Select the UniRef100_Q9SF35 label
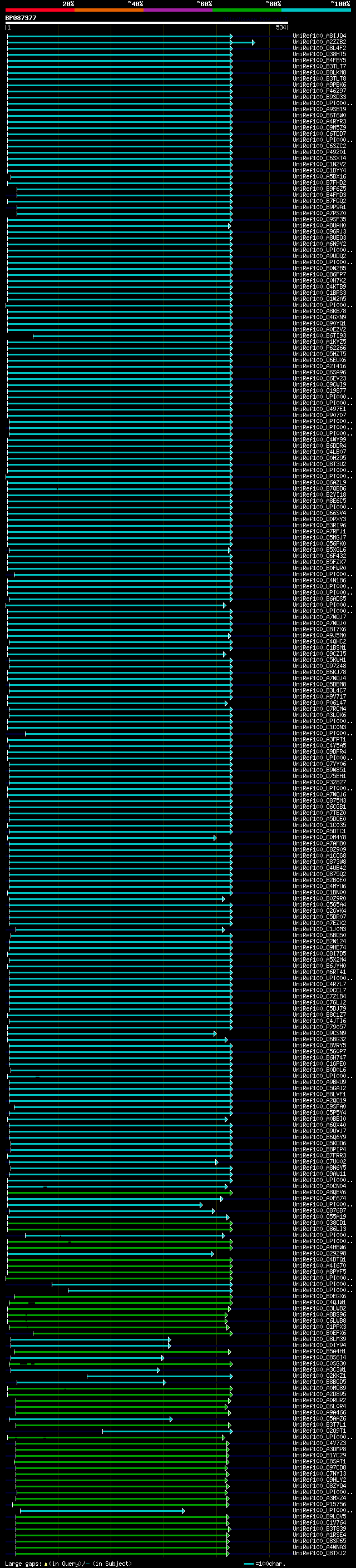 (319, 220)
